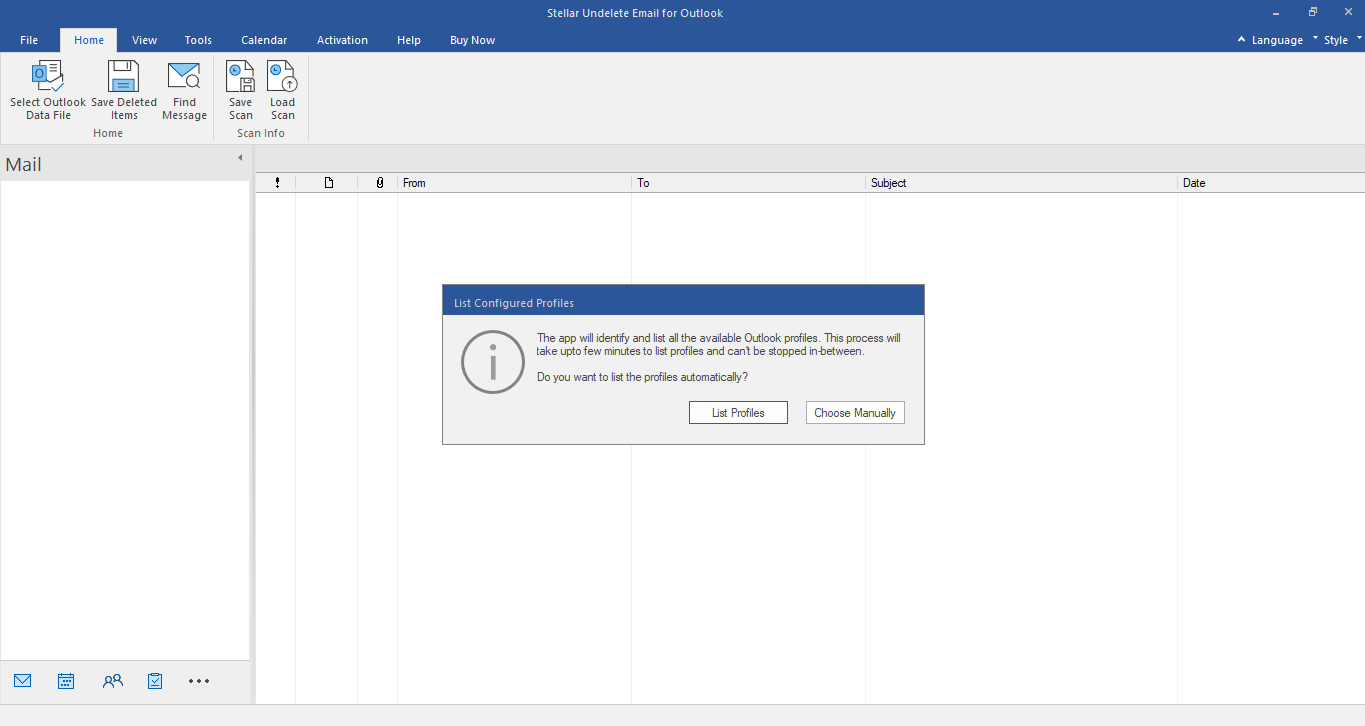This screenshot has width=1365, height=726.
Task: Click the List Profiles button
Action: click(738, 412)
